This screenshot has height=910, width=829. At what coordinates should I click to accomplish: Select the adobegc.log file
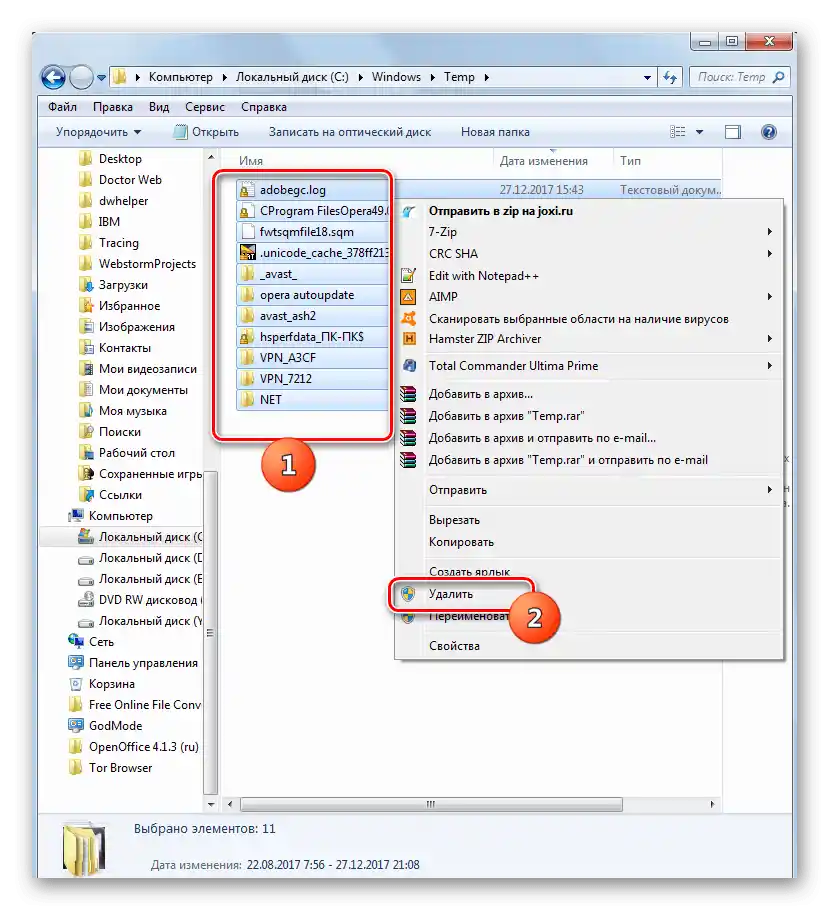(312, 190)
